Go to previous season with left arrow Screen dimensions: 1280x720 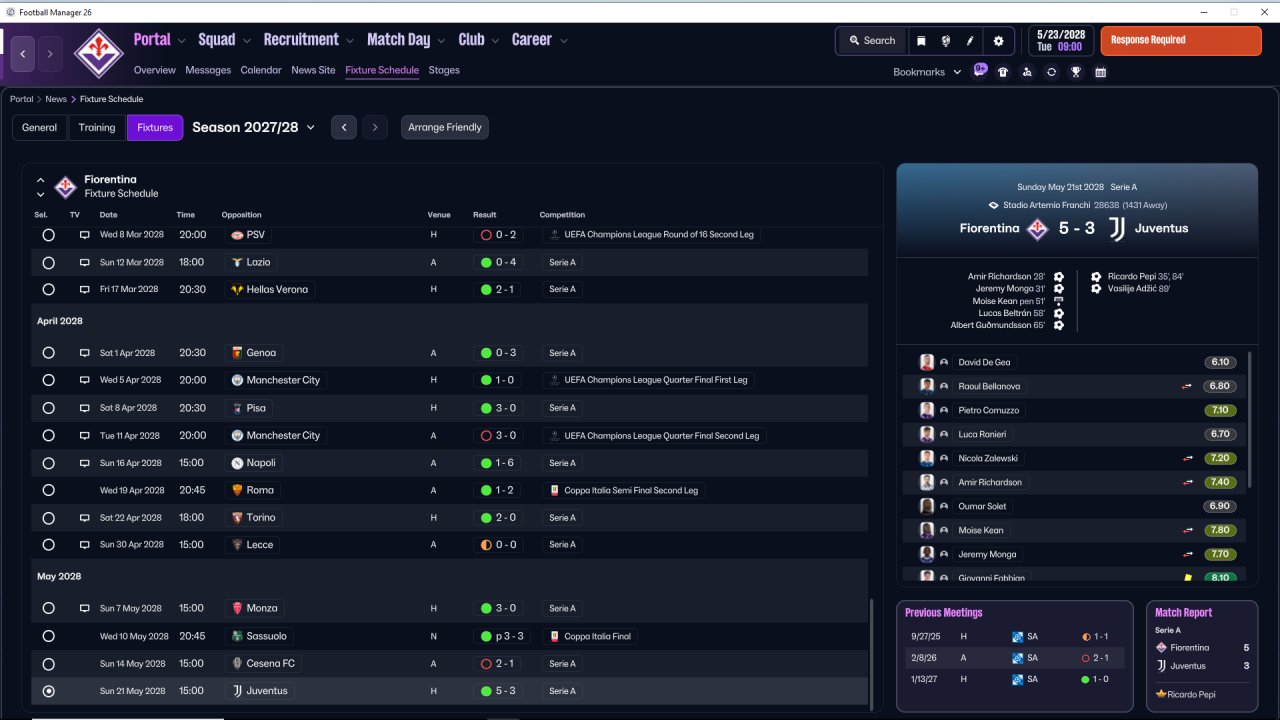click(x=344, y=128)
